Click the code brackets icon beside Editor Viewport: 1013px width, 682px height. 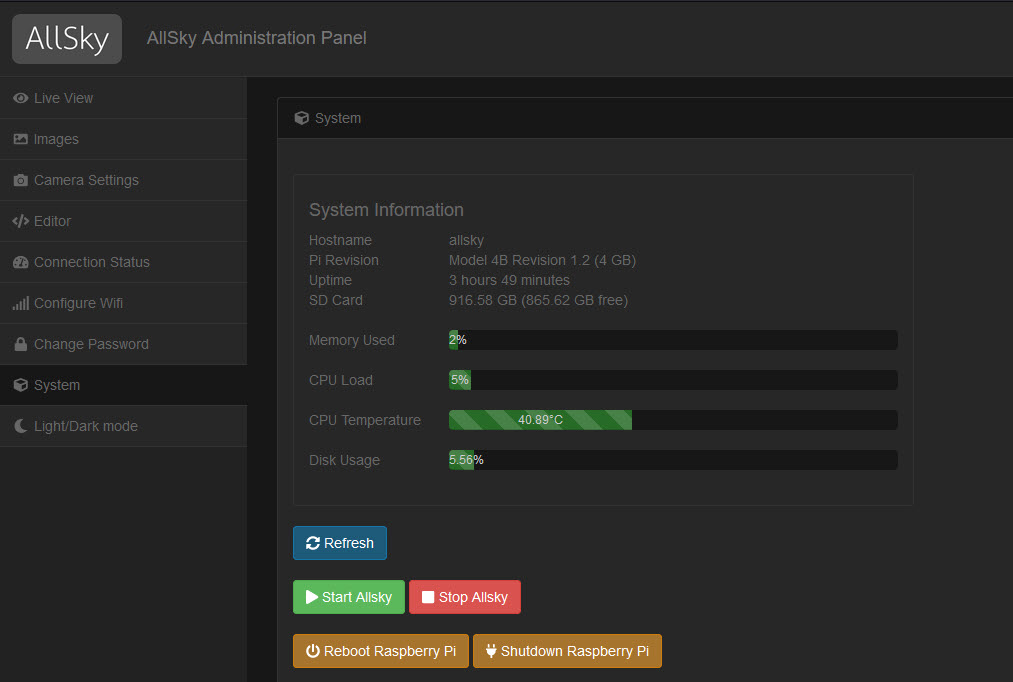20,221
